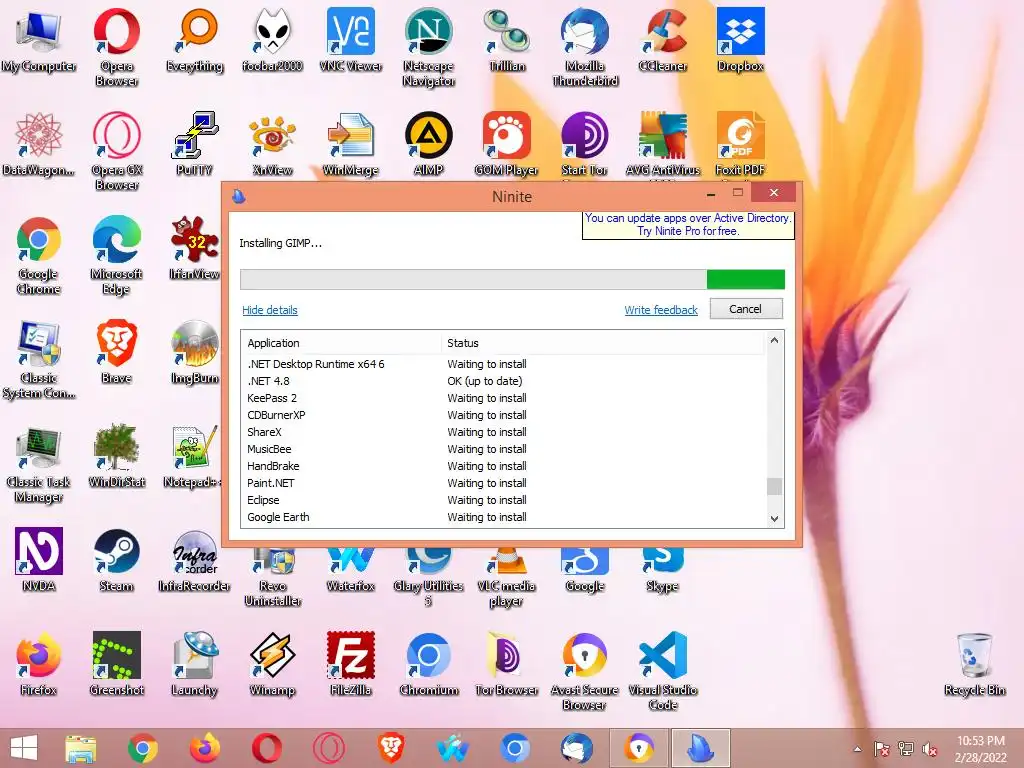Select the KeePass 2 row

pos(504,398)
